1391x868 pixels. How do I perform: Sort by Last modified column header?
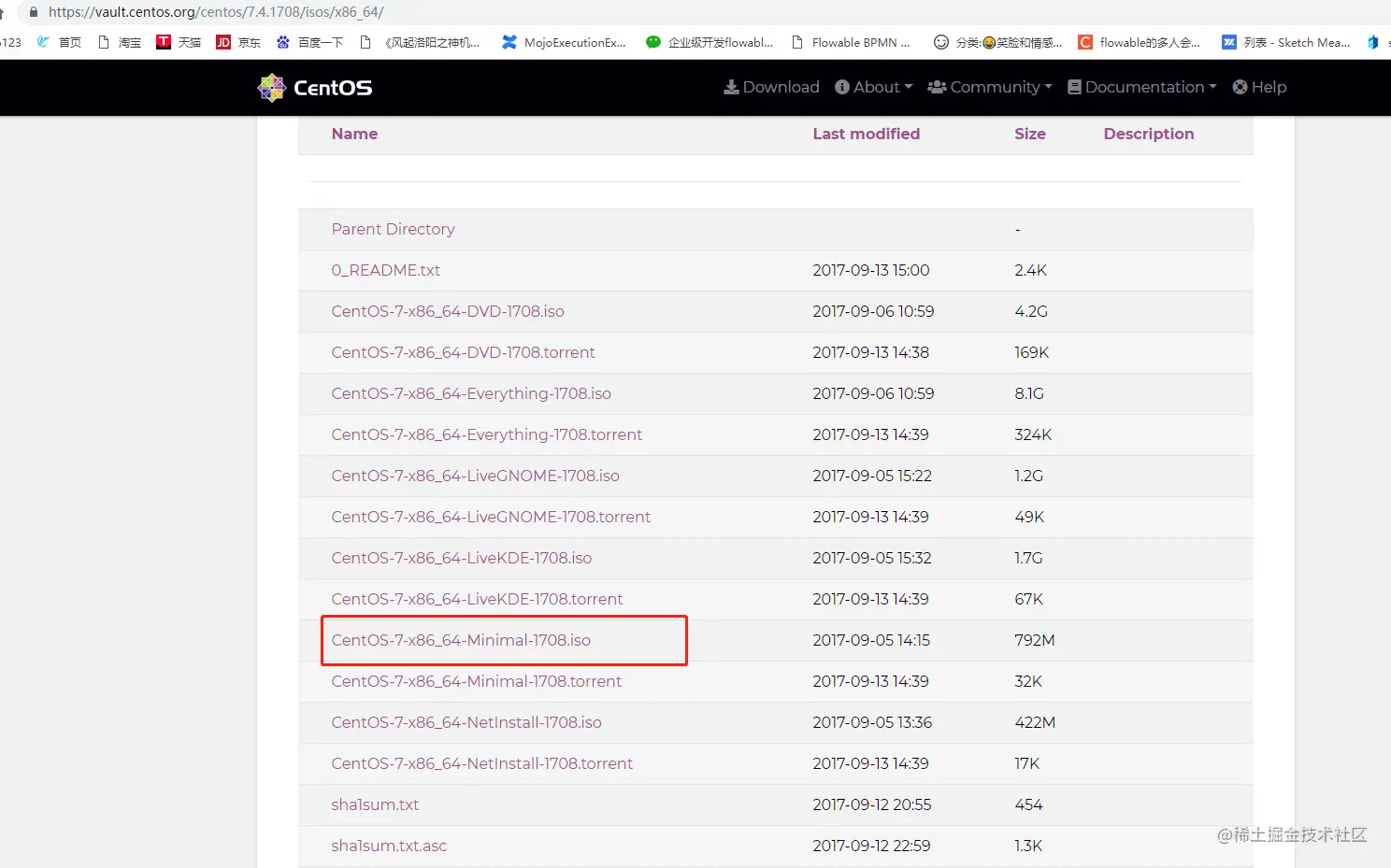[x=866, y=134]
